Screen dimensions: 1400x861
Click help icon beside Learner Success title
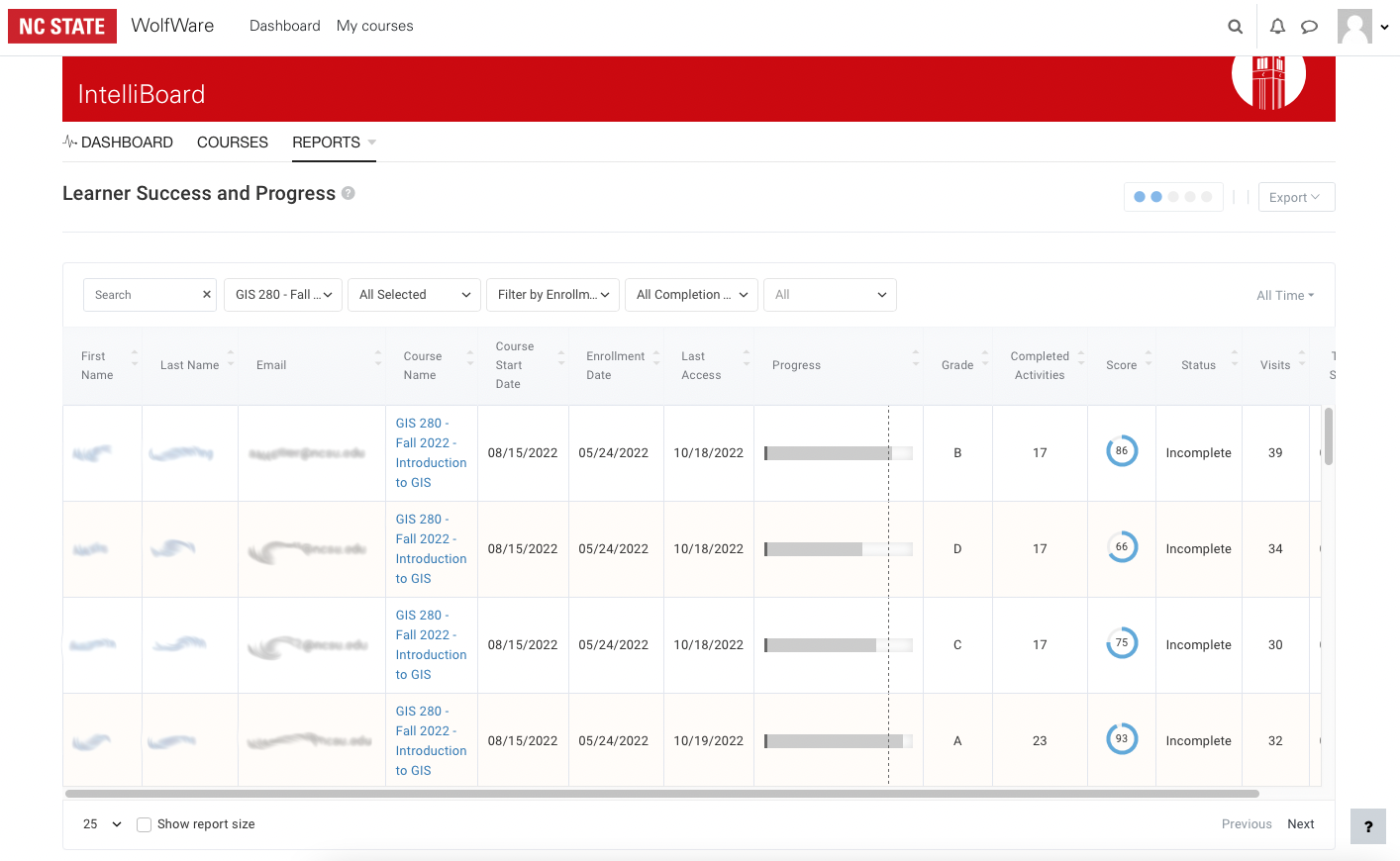349,193
